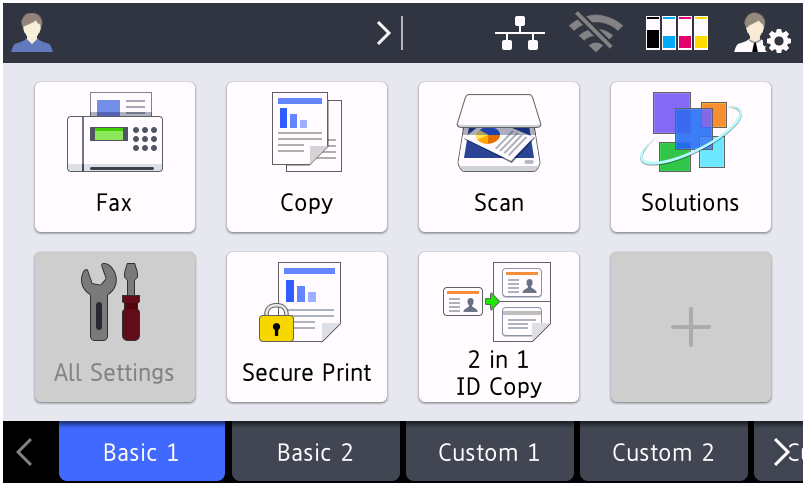
Task: Switch to the Basic 1 tab
Action: pyautogui.click(x=141, y=452)
